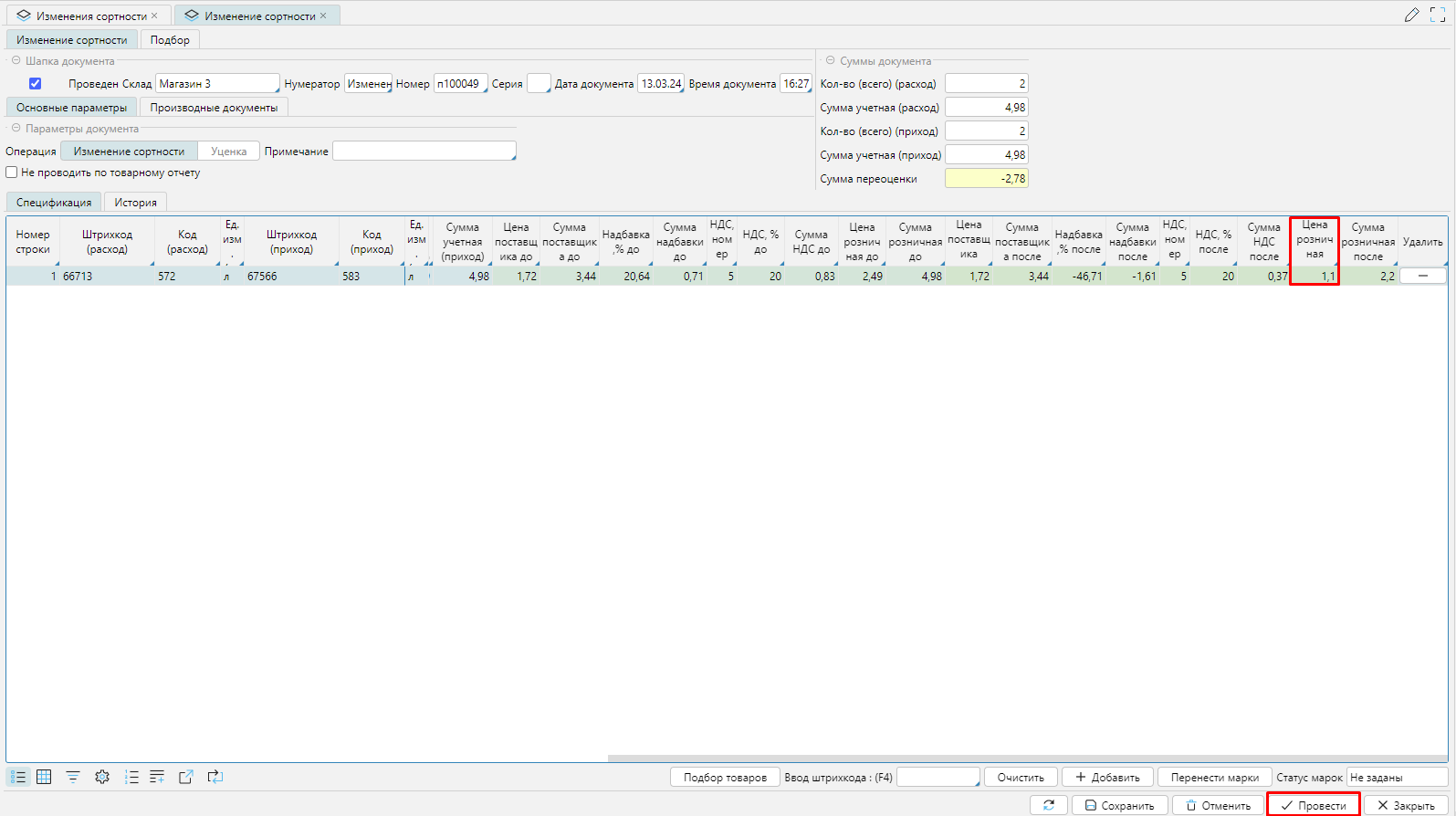Collapse the 'Суммы документа' section
1456x816 pixels.
[830, 61]
